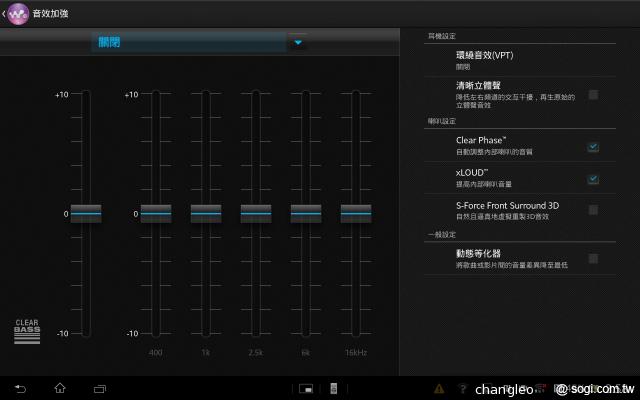Open the small apps window icon

pos(306,389)
